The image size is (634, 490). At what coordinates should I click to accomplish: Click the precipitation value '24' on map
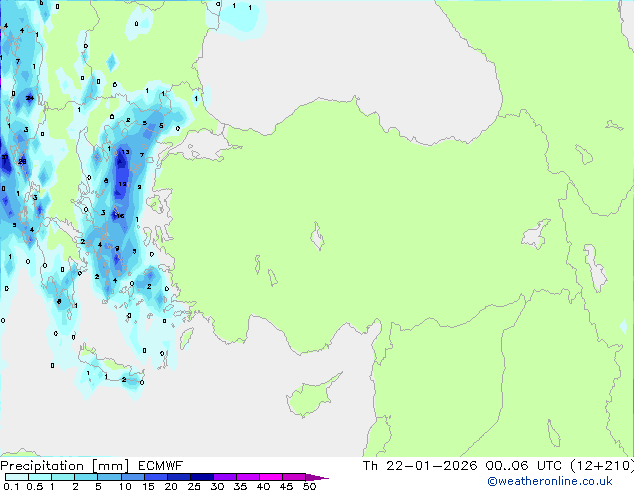(x=30, y=98)
